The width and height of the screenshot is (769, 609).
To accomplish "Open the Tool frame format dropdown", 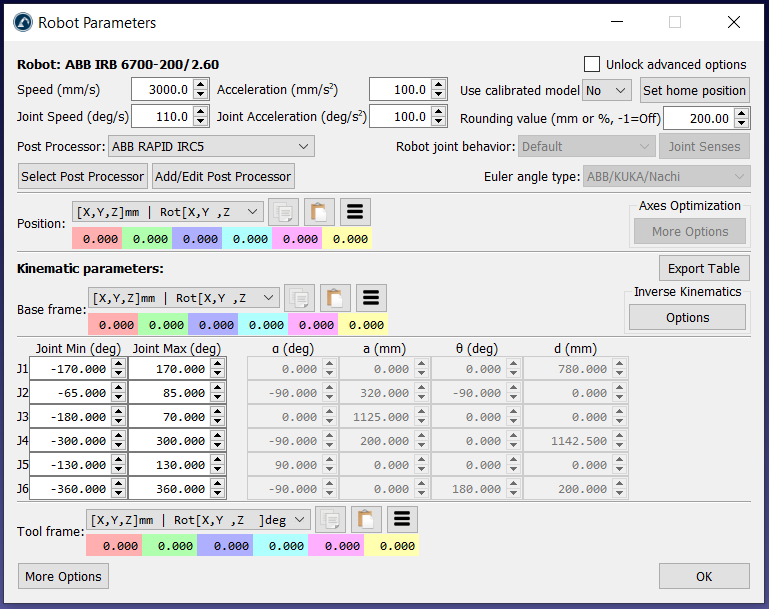I will tap(198, 519).
